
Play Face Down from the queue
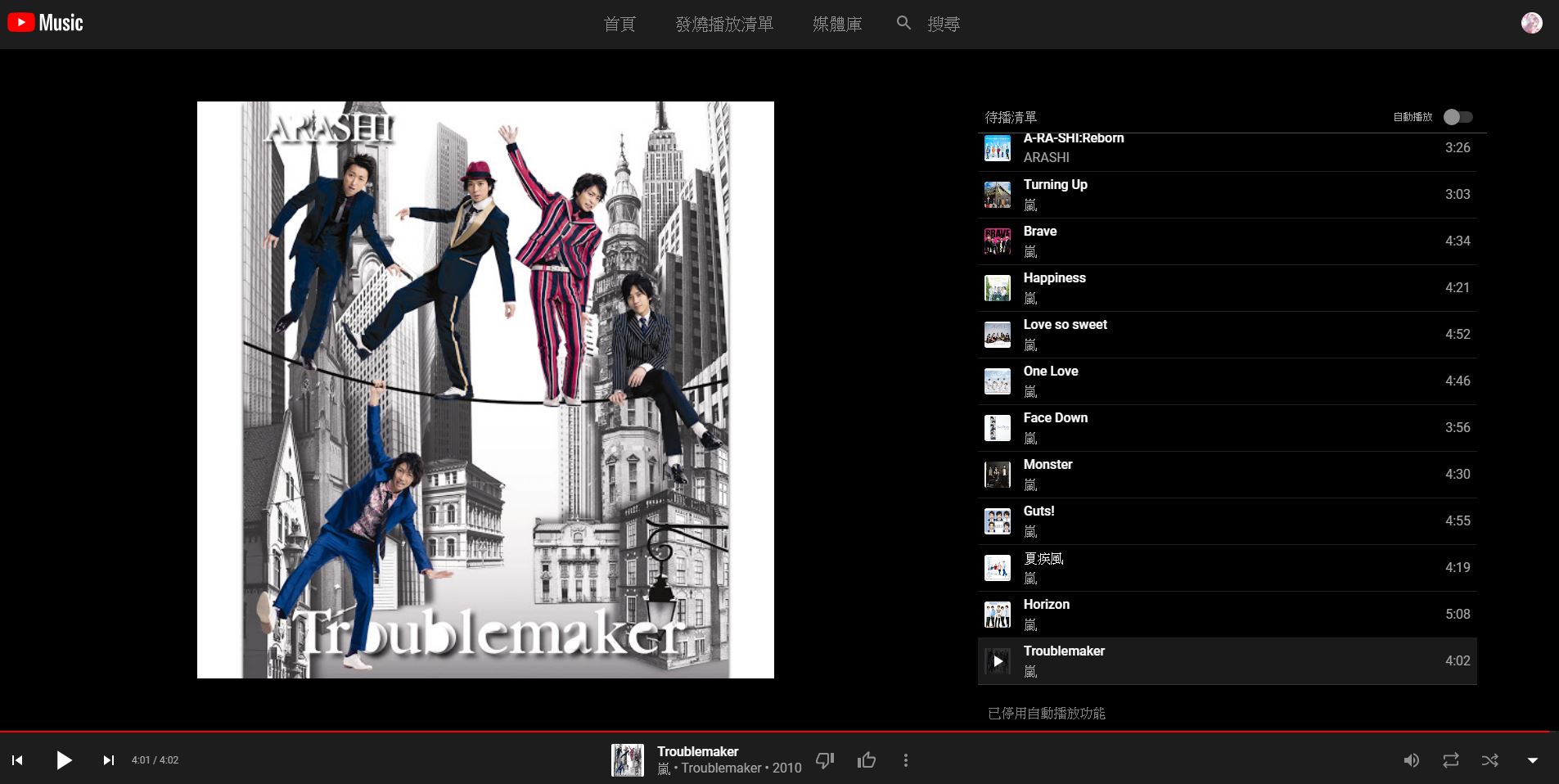[x=1228, y=428]
